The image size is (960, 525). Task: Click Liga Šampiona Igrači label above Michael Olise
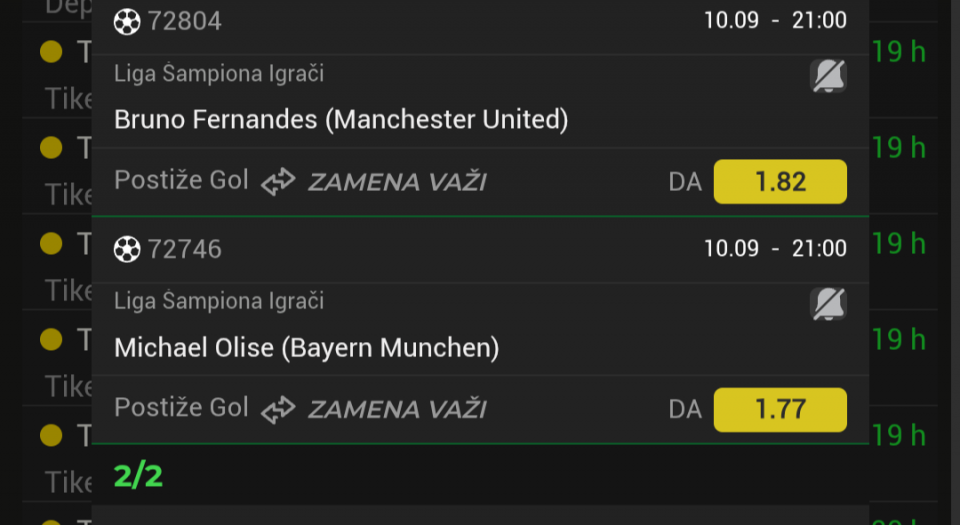(219, 301)
